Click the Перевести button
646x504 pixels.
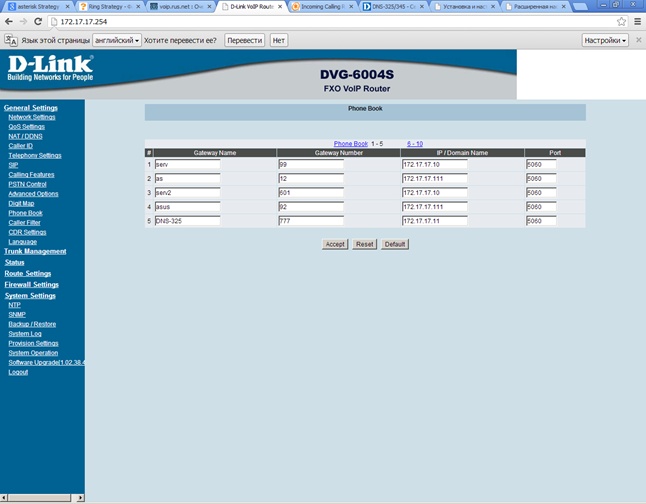pos(245,40)
